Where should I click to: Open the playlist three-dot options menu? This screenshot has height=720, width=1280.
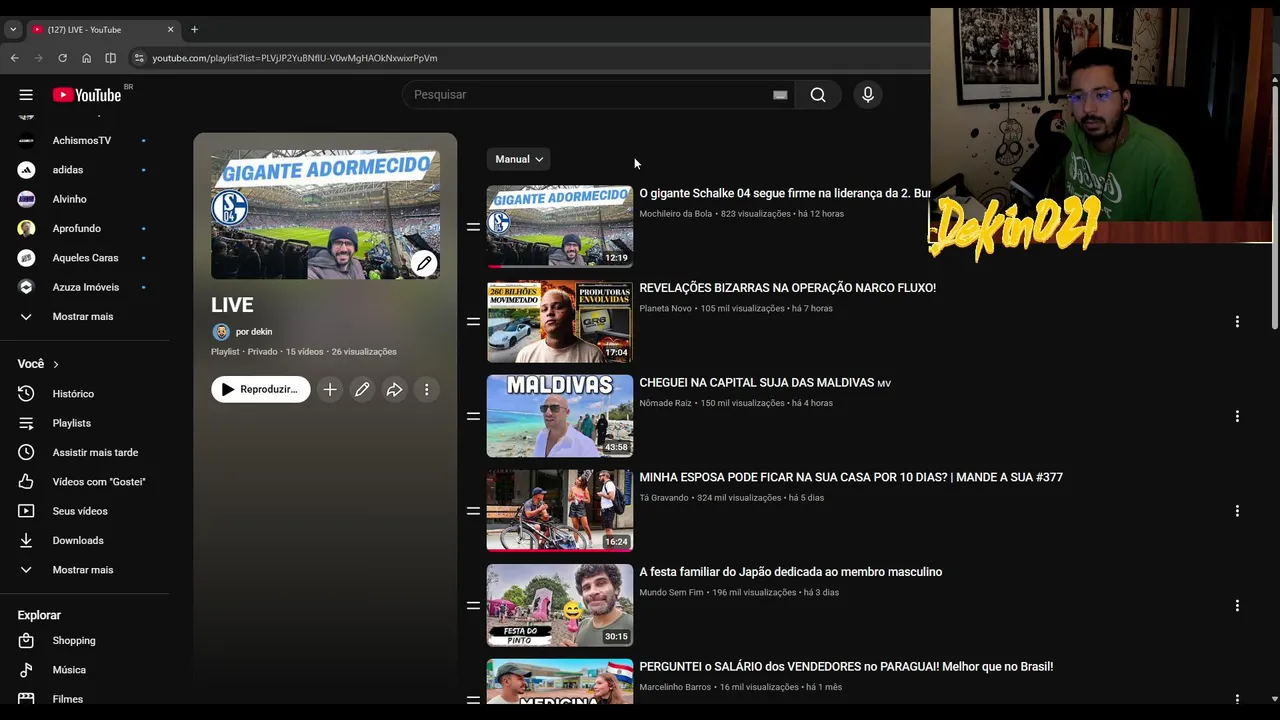(426, 389)
